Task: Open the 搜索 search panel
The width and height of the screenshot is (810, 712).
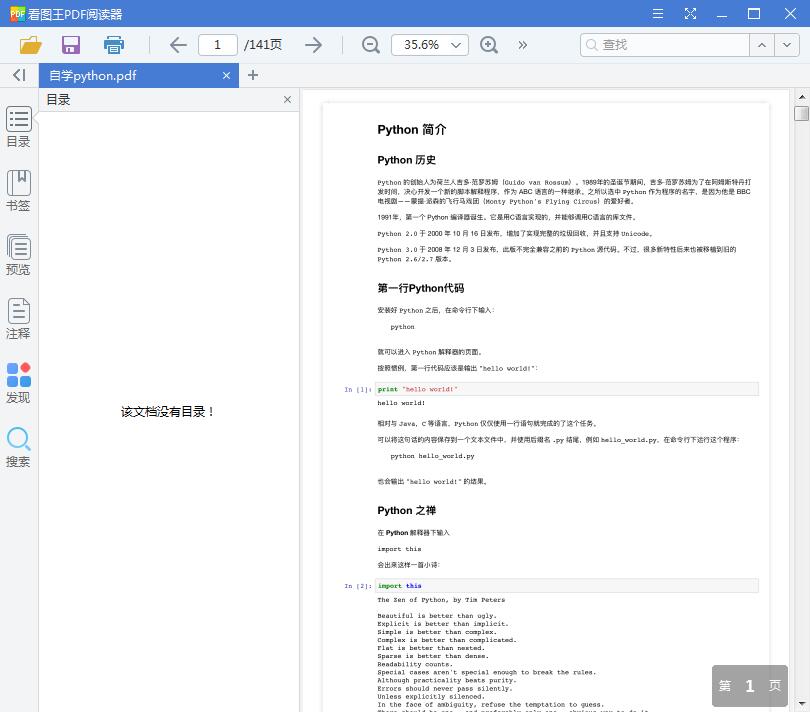Action: click(x=18, y=448)
